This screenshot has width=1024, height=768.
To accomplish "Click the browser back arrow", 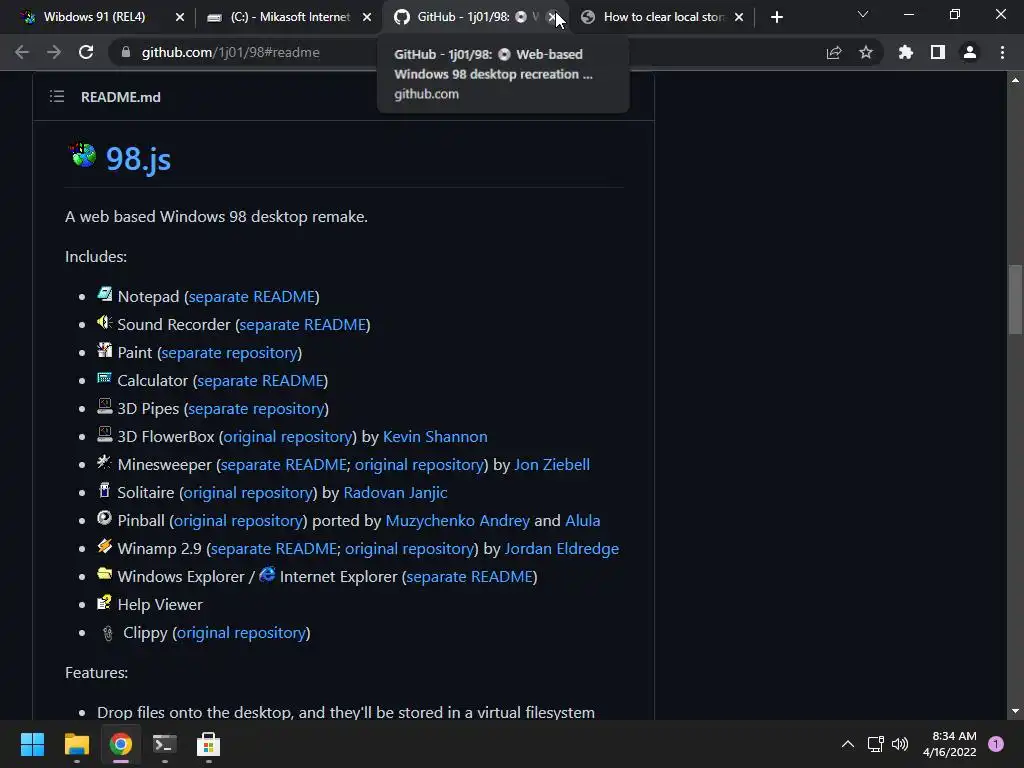I will (x=22, y=52).
